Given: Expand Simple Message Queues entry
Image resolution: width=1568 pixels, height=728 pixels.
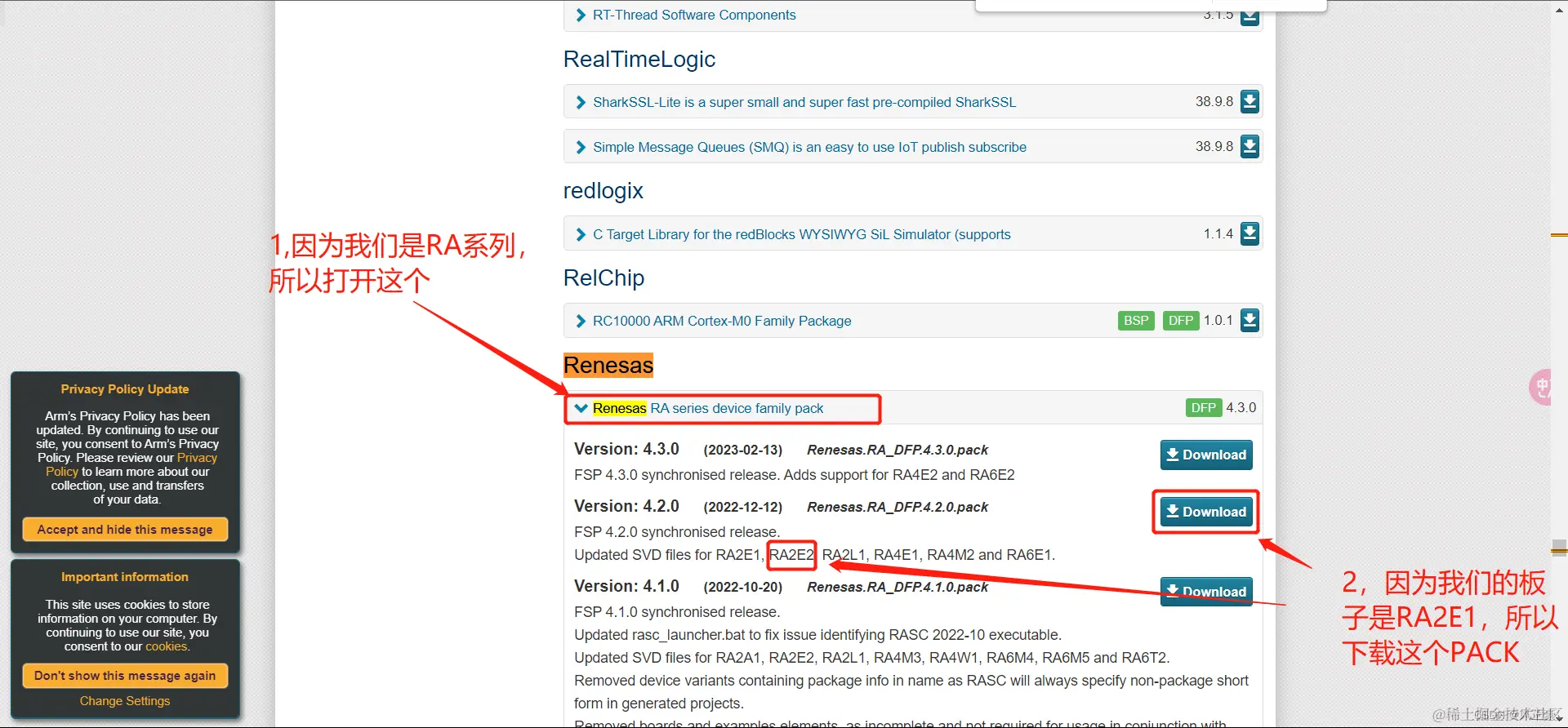Looking at the screenshot, I should [x=581, y=147].
